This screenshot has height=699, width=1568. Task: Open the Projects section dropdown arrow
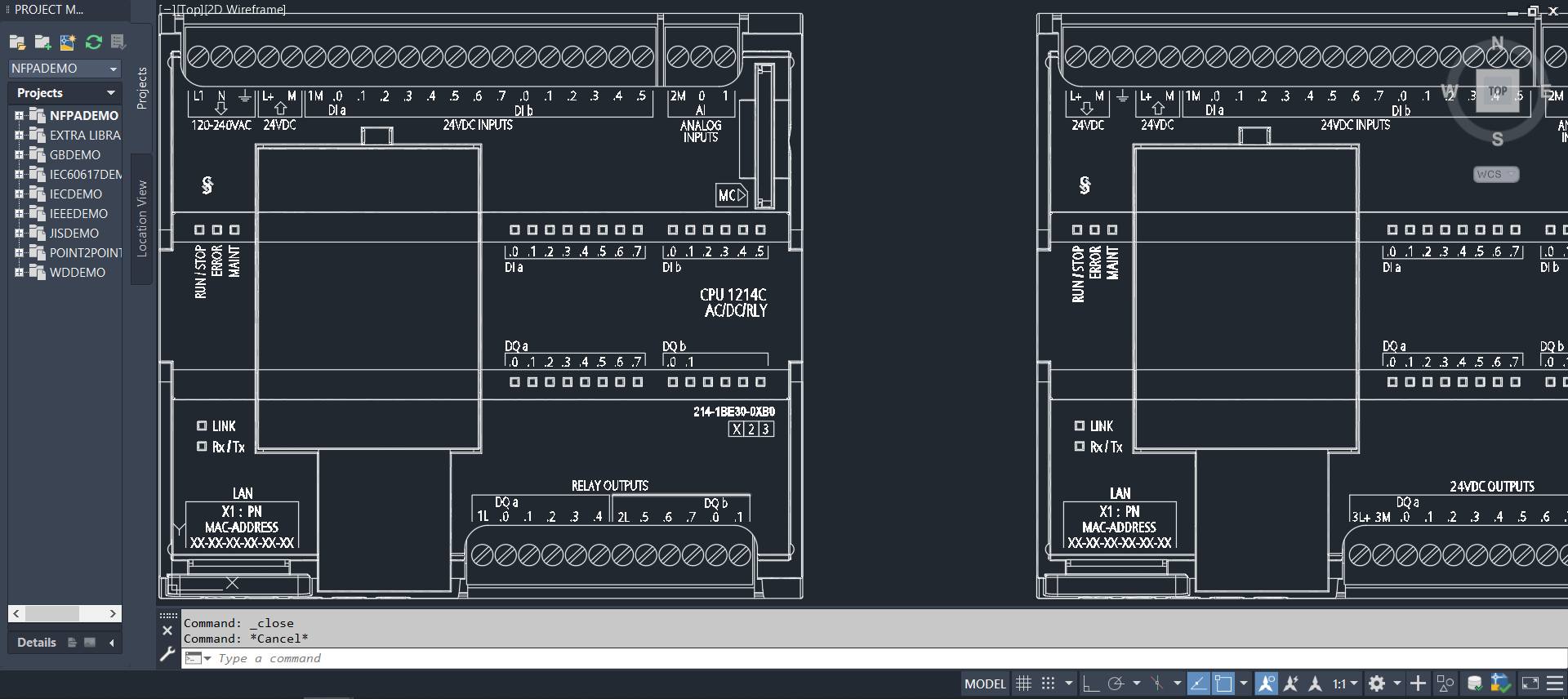point(111,93)
